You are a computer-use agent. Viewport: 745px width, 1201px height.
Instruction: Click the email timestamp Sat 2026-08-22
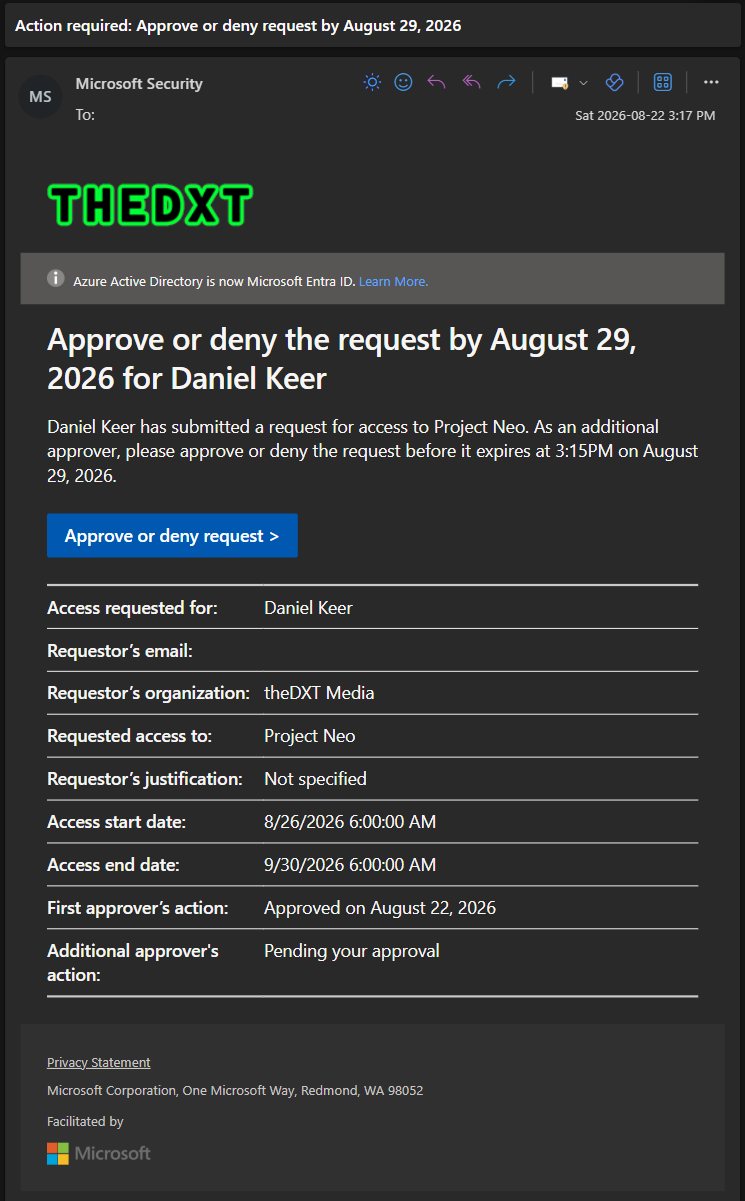tap(645, 116)
